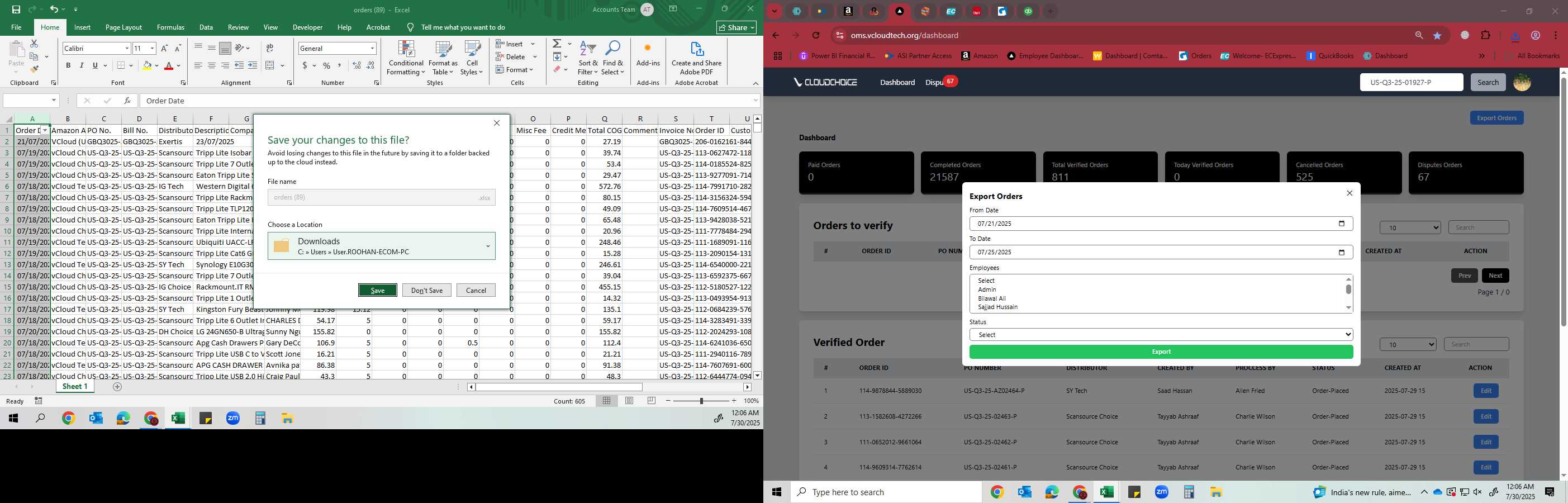Open the Data ribbon tab
The width and height of the screenshot is (1568, 503).
(206, 27)
